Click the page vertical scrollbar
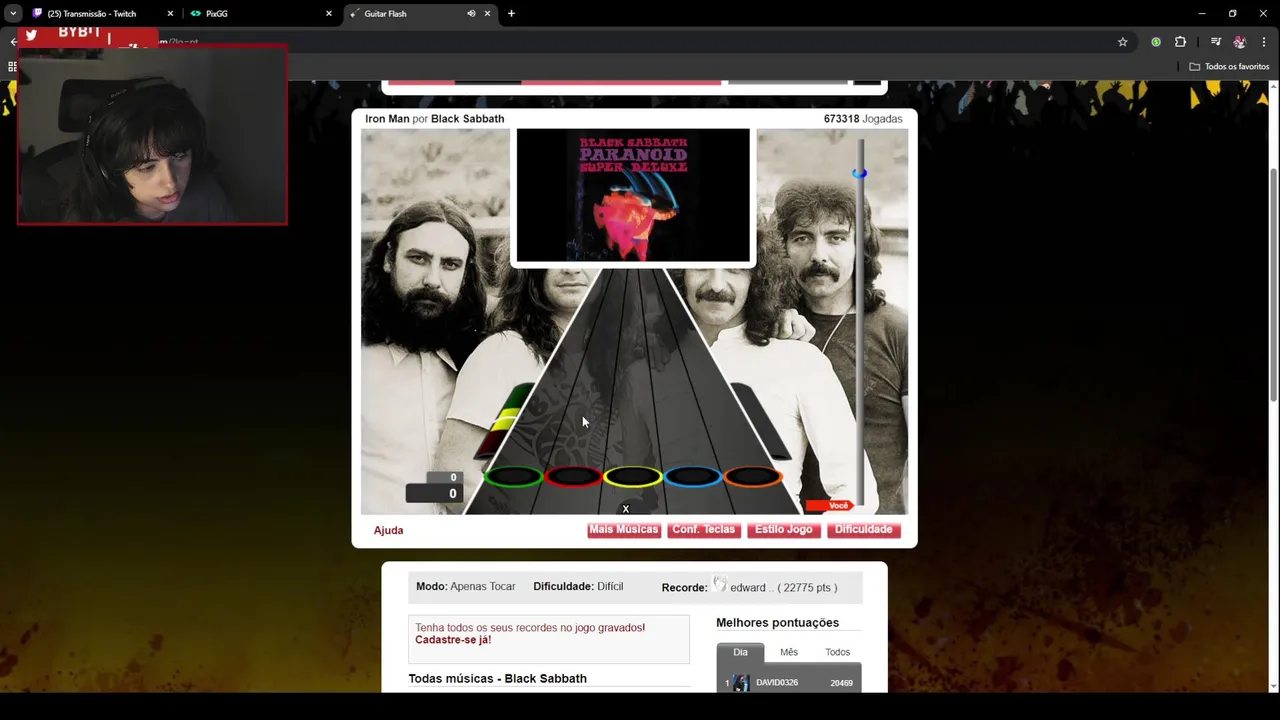 click(1273, 285)
